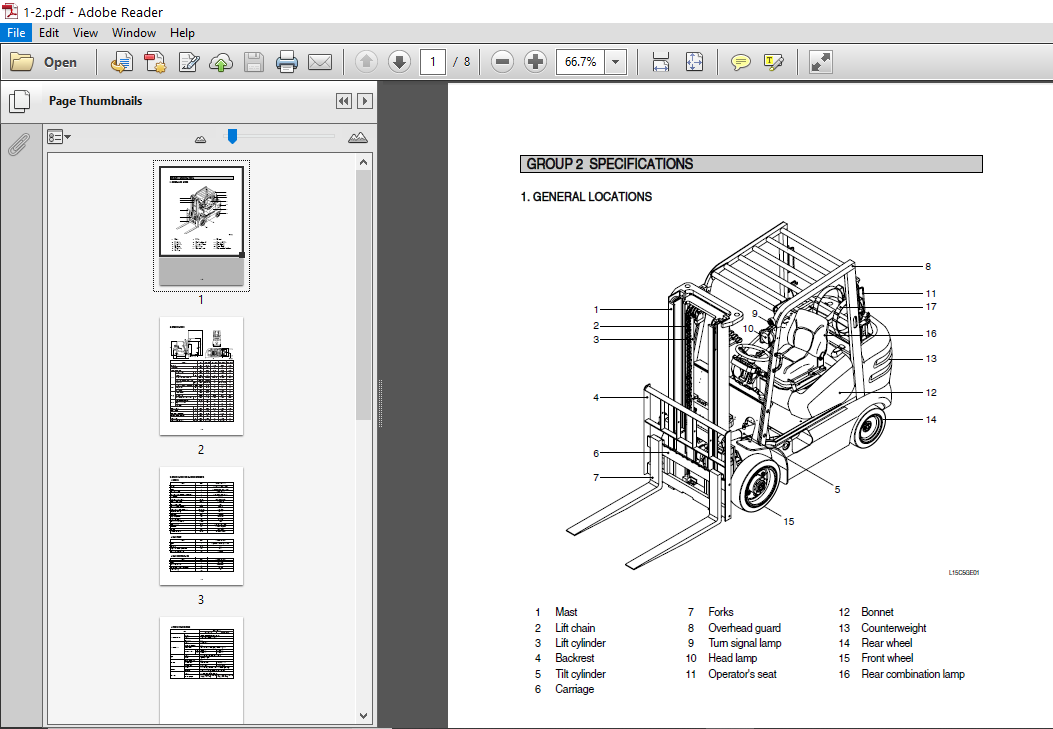
Task: Open the Edit menu
Action: pos(49,33)
